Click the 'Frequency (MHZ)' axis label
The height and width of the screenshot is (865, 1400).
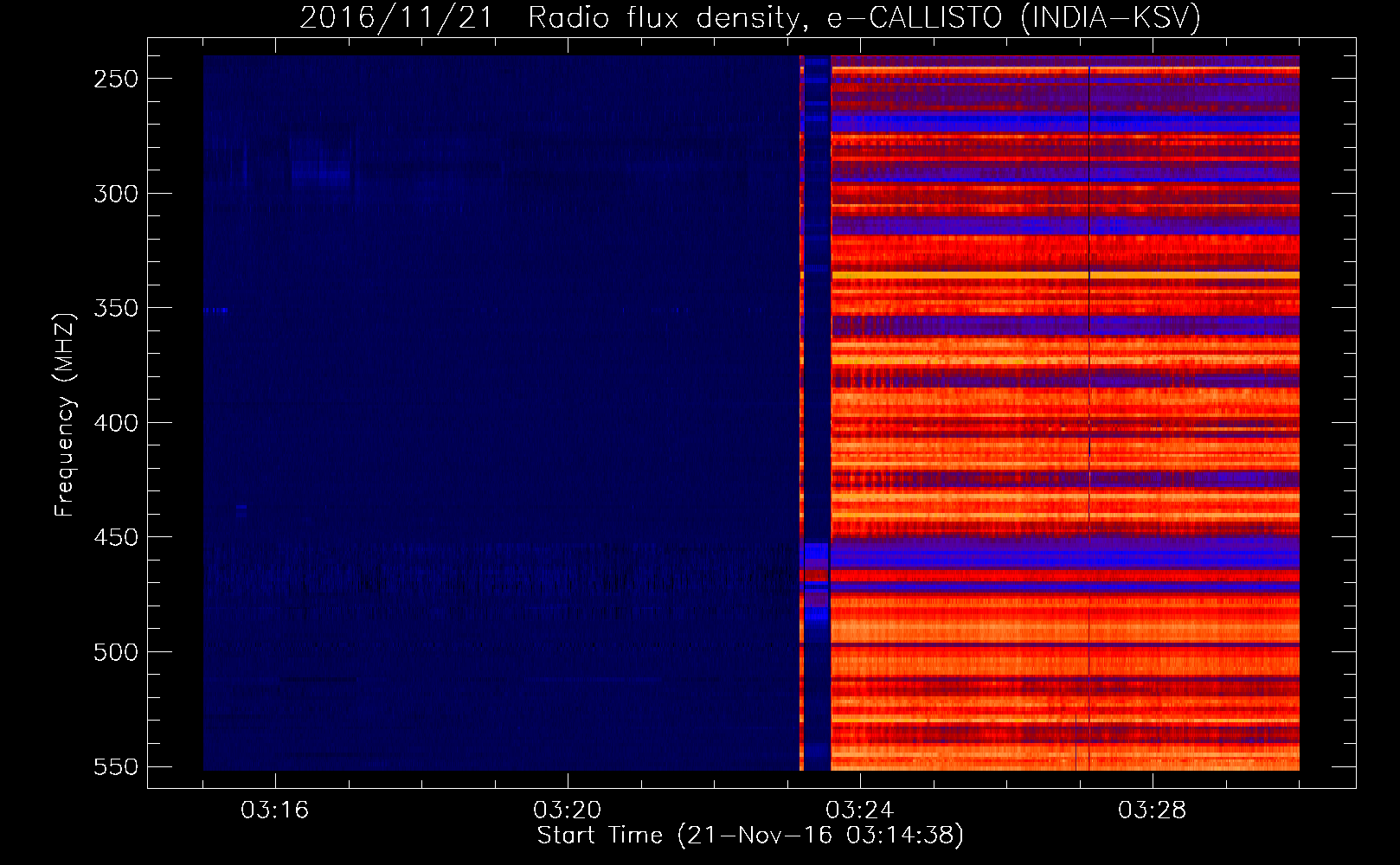pos(65,415)
